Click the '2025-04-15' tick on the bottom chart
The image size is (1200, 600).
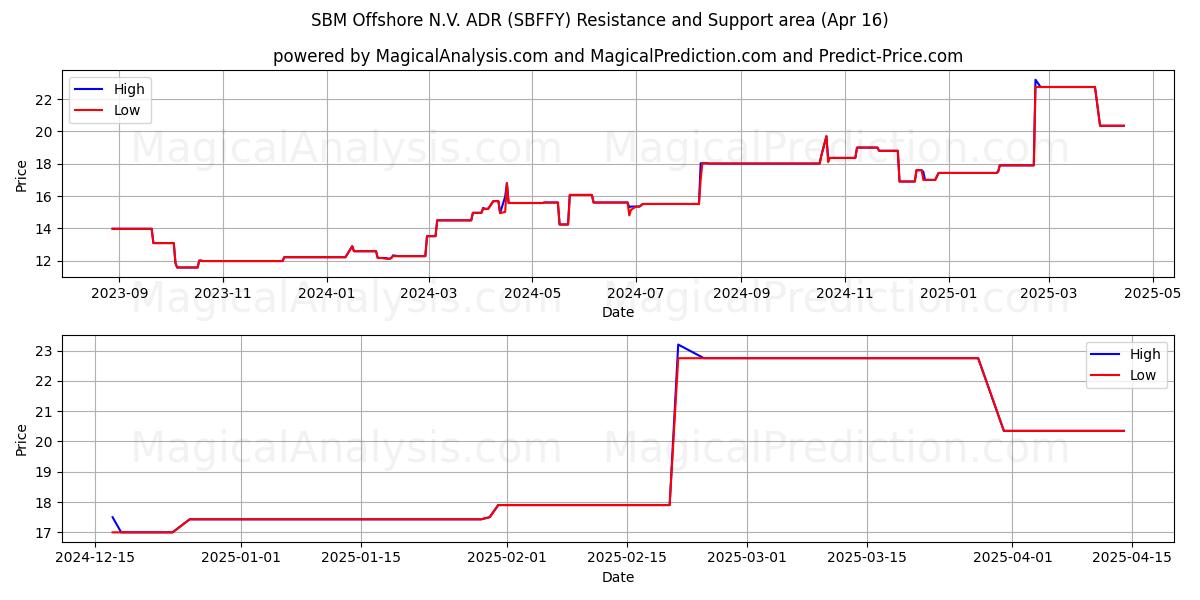coord(1132,558)
